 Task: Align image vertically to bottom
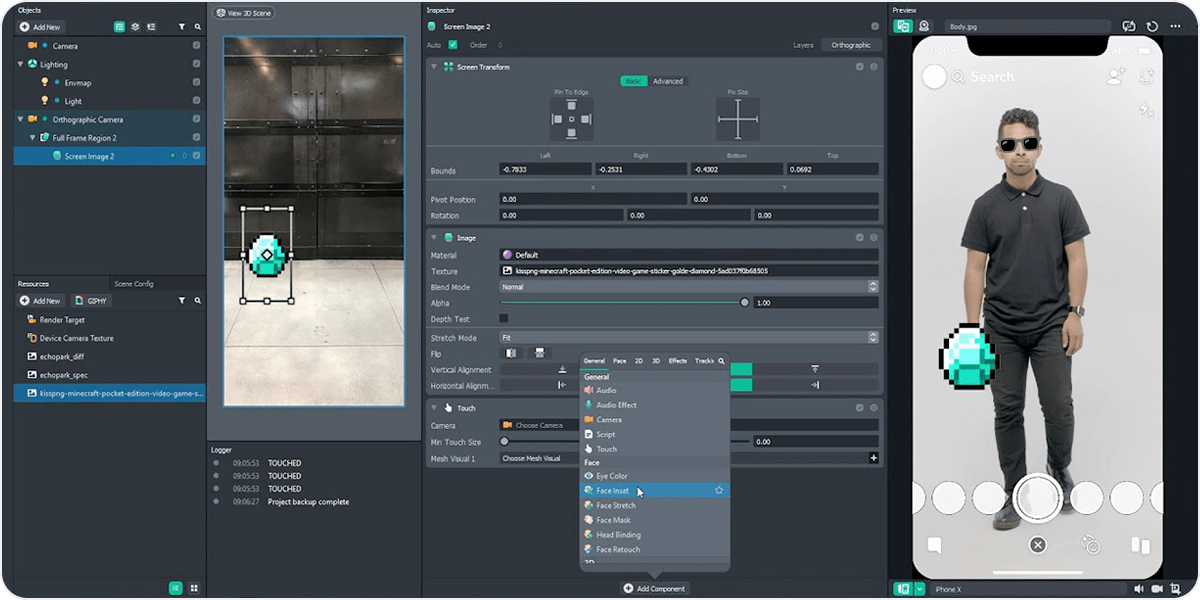coord(562,370)
